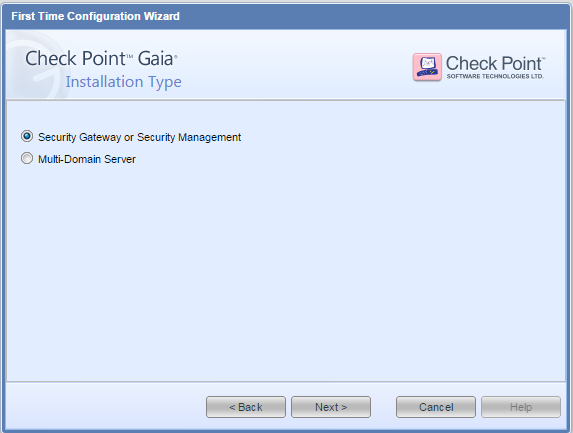Select the Security Gateway or Security Management radio button
This screenshot has height=433, width=573.
pos(27,136)
